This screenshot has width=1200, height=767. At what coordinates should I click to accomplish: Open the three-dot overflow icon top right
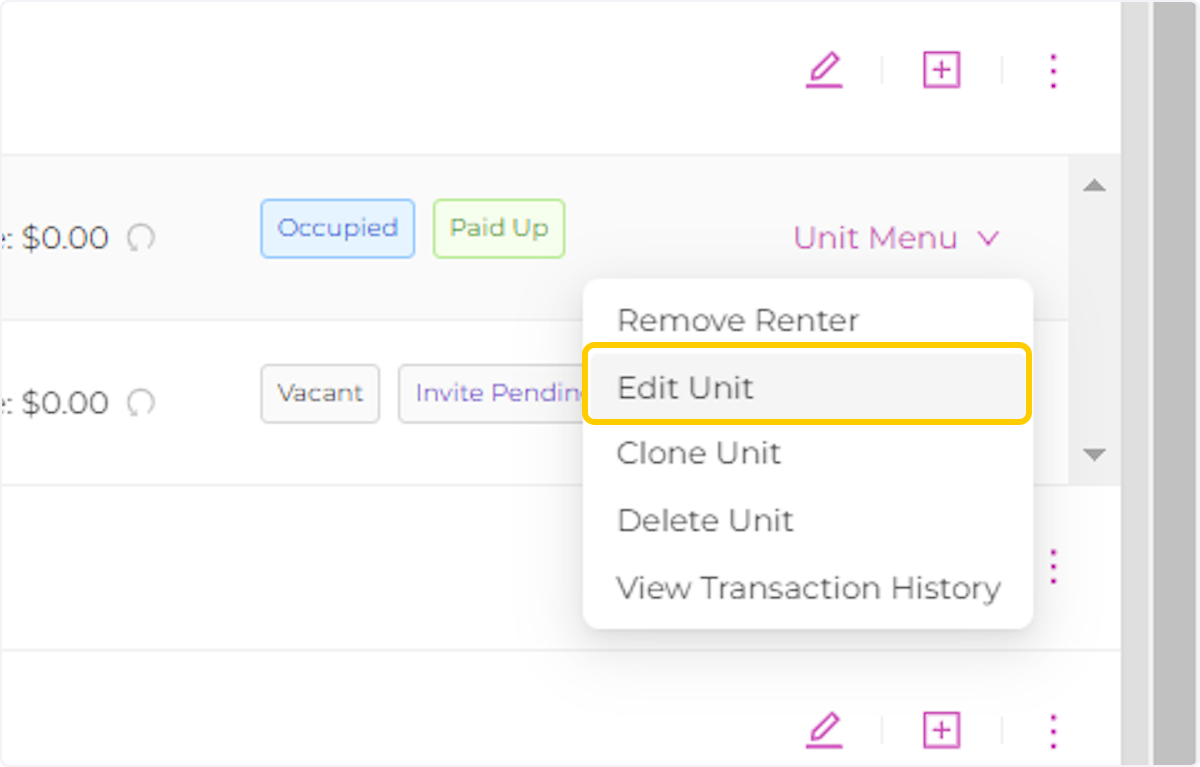click(x=1053, y=70)
